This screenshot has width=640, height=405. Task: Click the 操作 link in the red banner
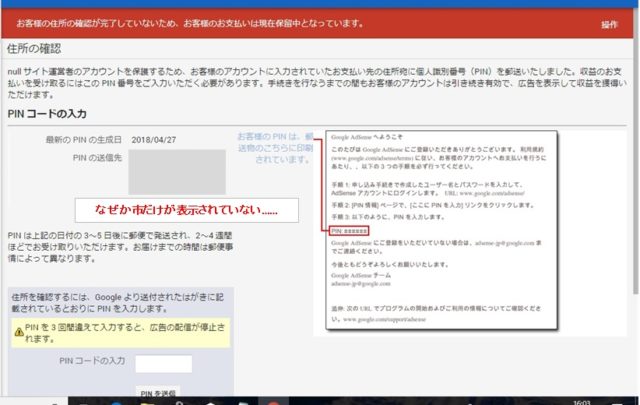609,23
